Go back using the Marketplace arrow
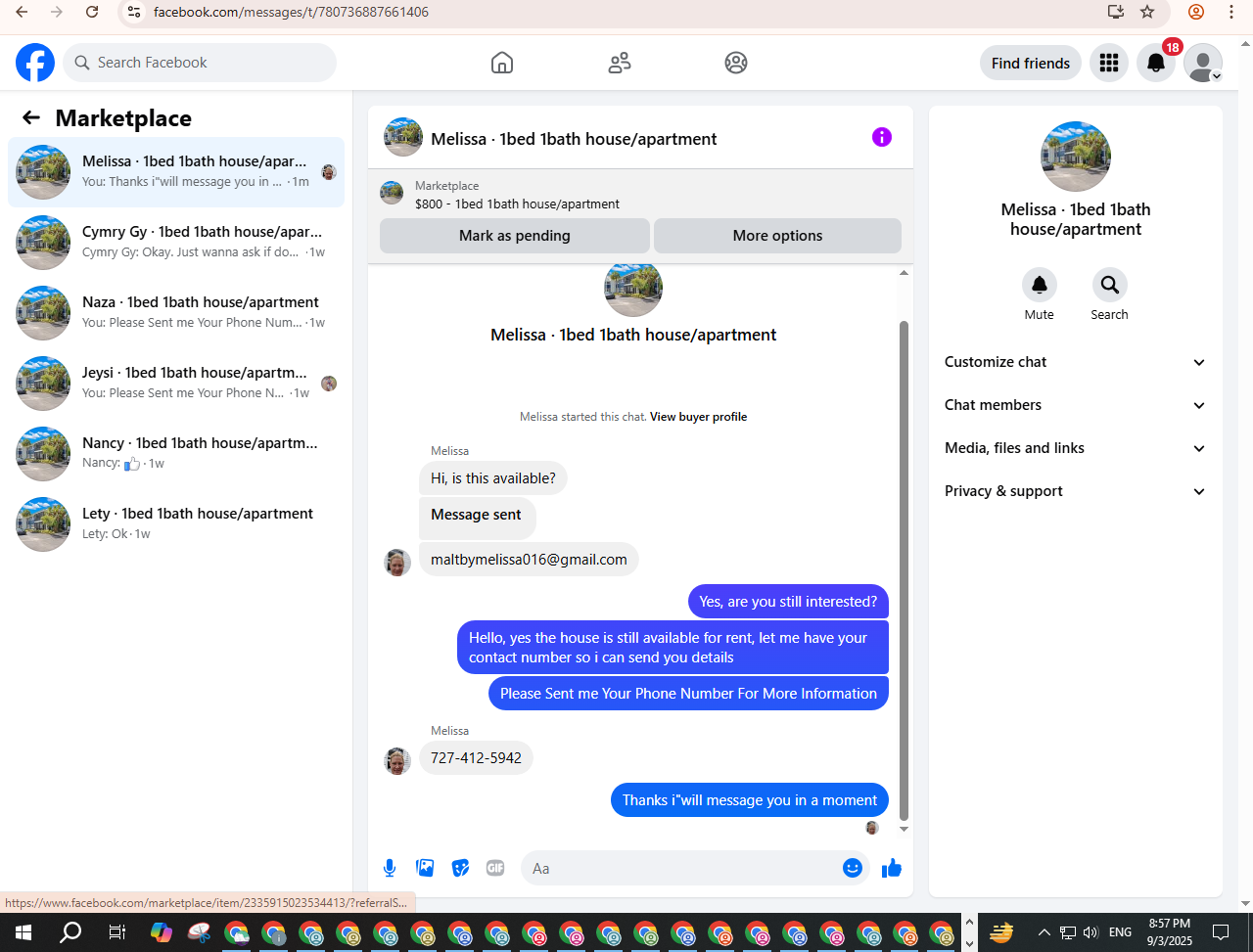This screenshot has height=952, width=1253. [x=31, y=118]
